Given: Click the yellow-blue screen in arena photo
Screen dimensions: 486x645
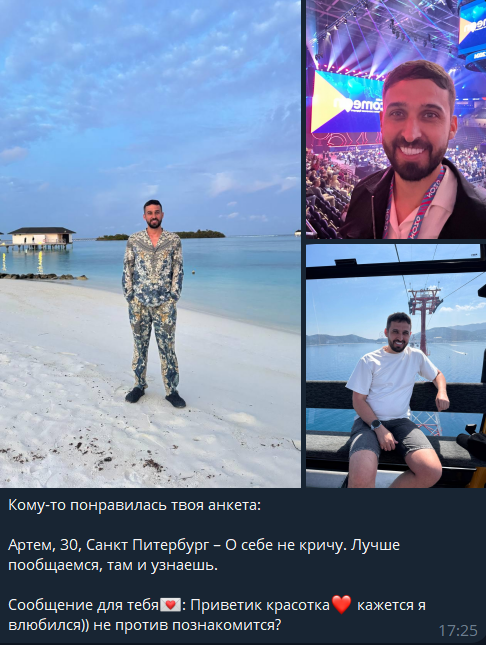Looking at the screenshot, I should [x=346, y=102].
